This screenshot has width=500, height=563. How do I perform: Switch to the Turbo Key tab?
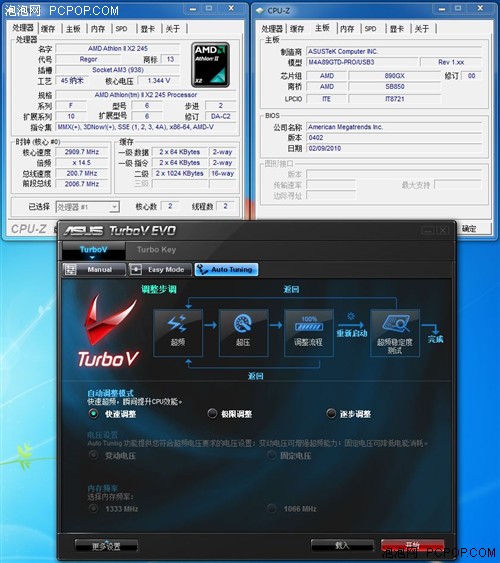pyautogui.click(x=156, y=250)
